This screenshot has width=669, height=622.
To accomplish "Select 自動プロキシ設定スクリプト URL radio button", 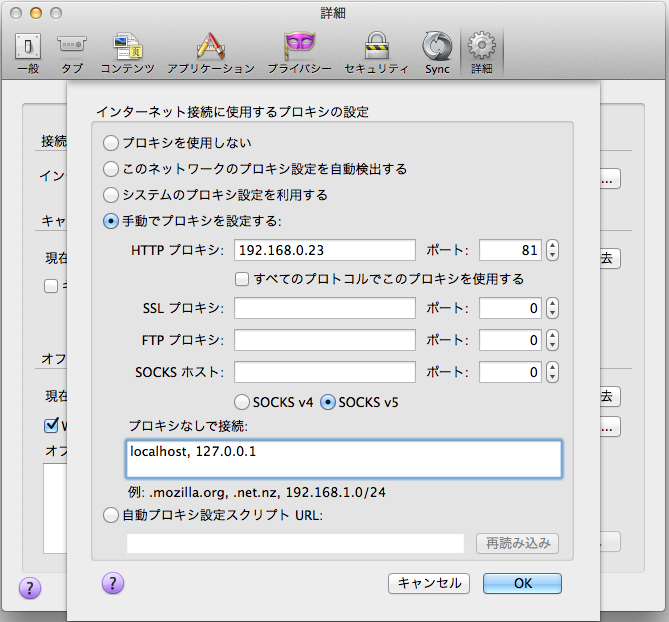I will [x=111, y=515].
